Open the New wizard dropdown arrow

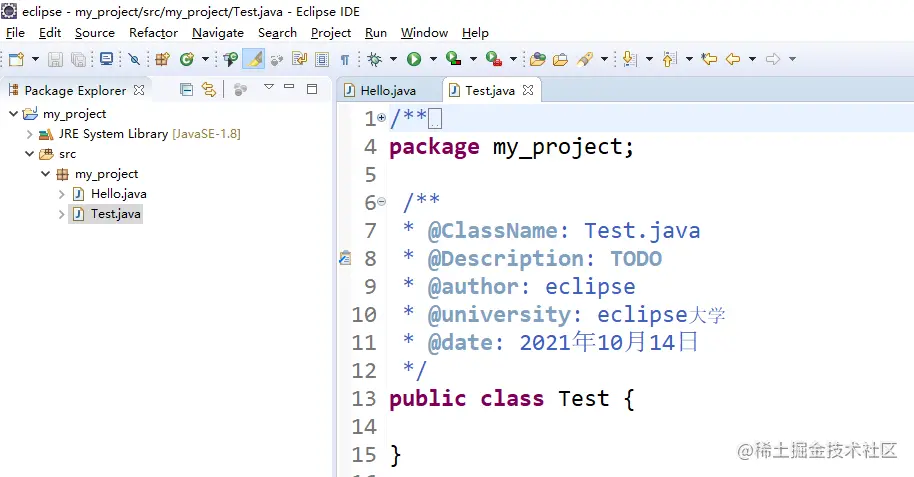[x=35, y=59]
